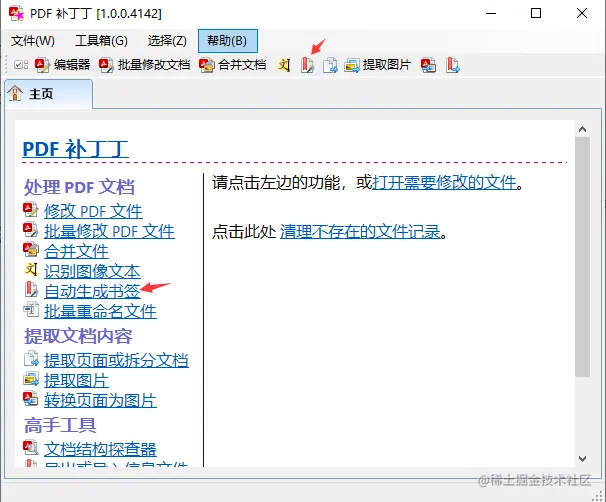Open the 选择(Z) menu
606x502 pixels.
click(167, 41)
